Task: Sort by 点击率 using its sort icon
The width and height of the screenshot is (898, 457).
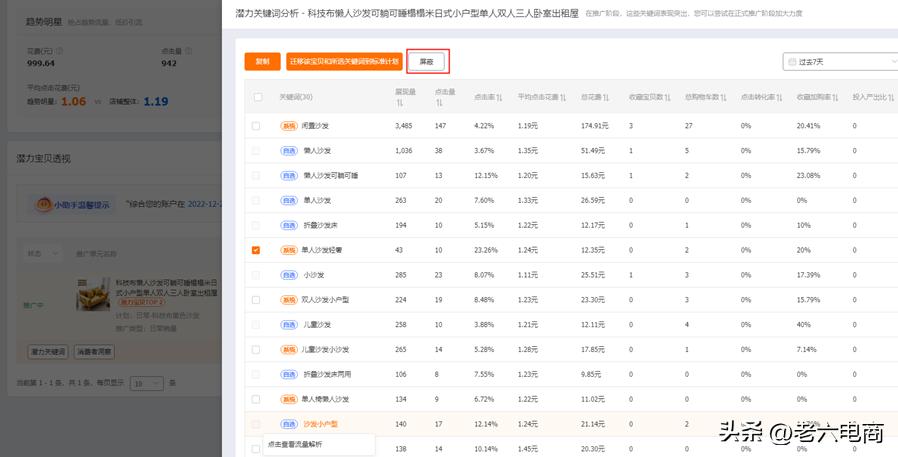Action: pyautogui.click(x=499, y=97)
